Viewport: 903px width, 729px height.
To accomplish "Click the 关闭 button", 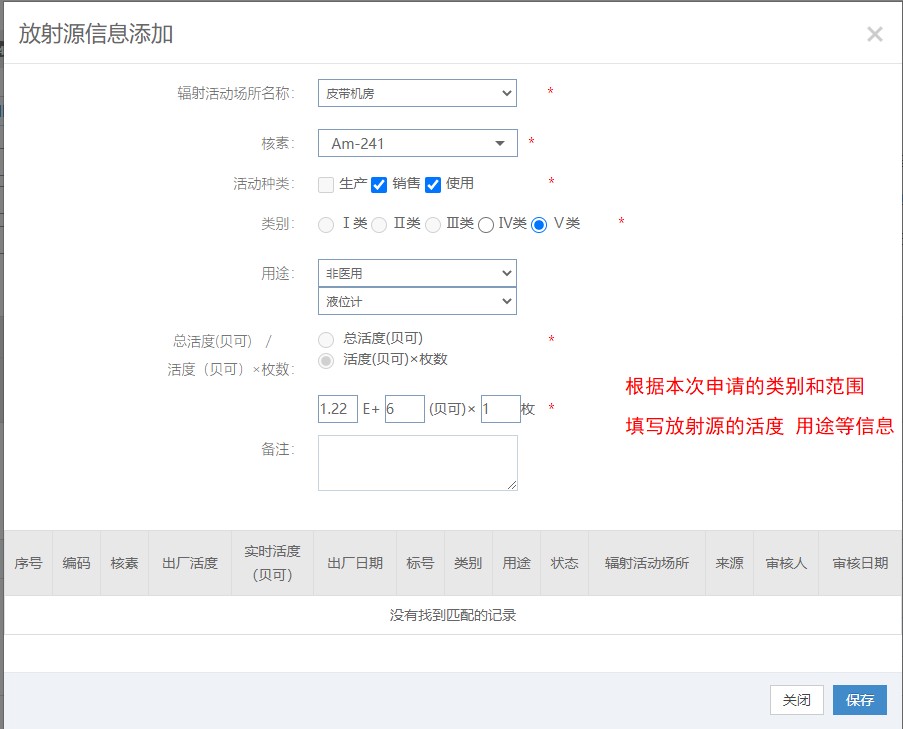I will click(x=796, y=700).
